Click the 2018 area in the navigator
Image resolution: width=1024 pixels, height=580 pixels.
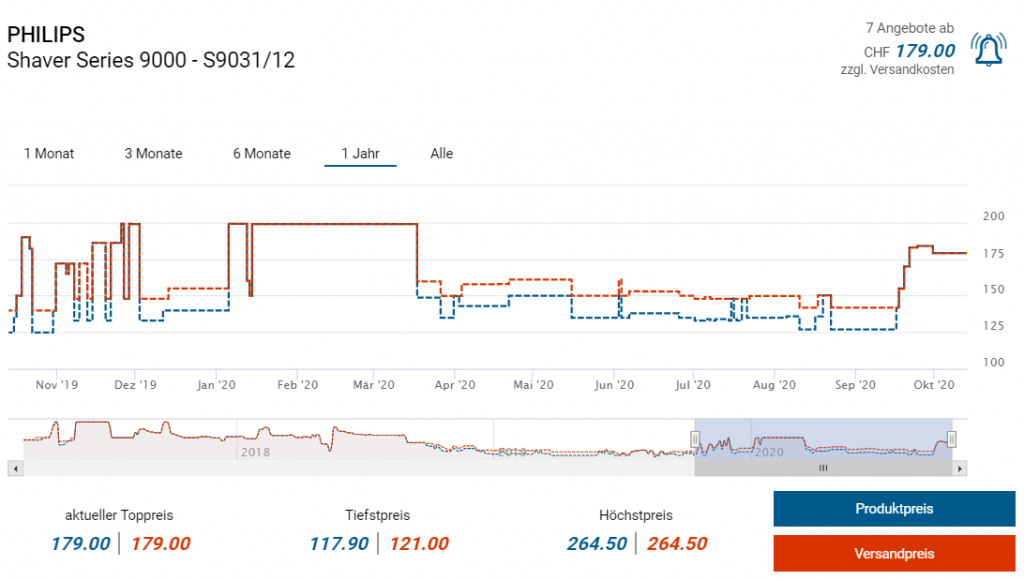pyautogui.click(x=254, y=452)
